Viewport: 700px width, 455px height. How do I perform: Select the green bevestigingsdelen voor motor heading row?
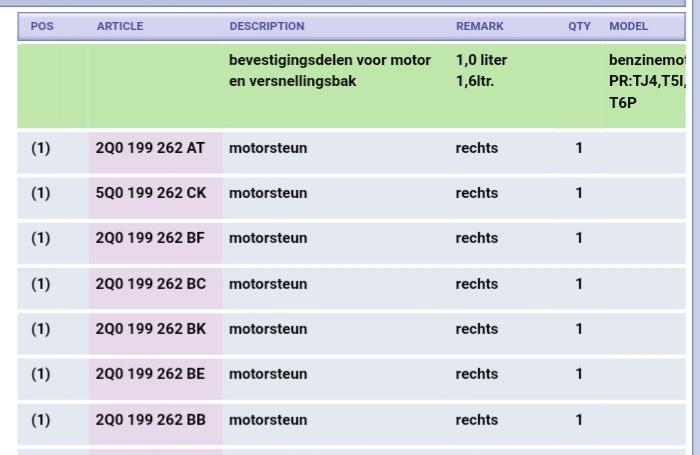coord(330,70)
